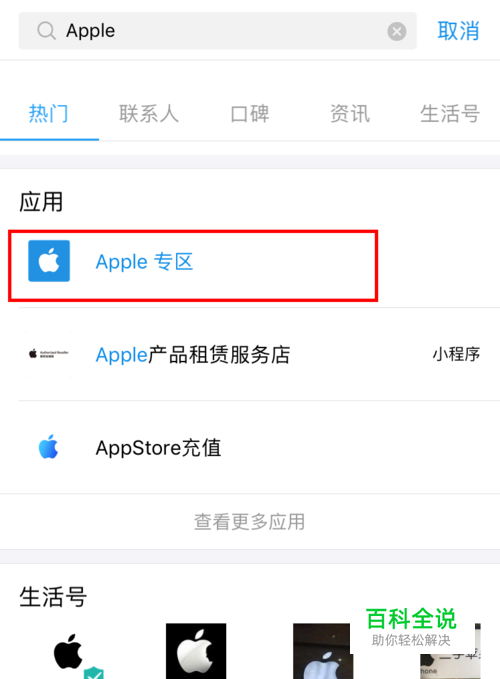Open the Apple产品租赁服务店 mini program

click(x=250, y=354)
